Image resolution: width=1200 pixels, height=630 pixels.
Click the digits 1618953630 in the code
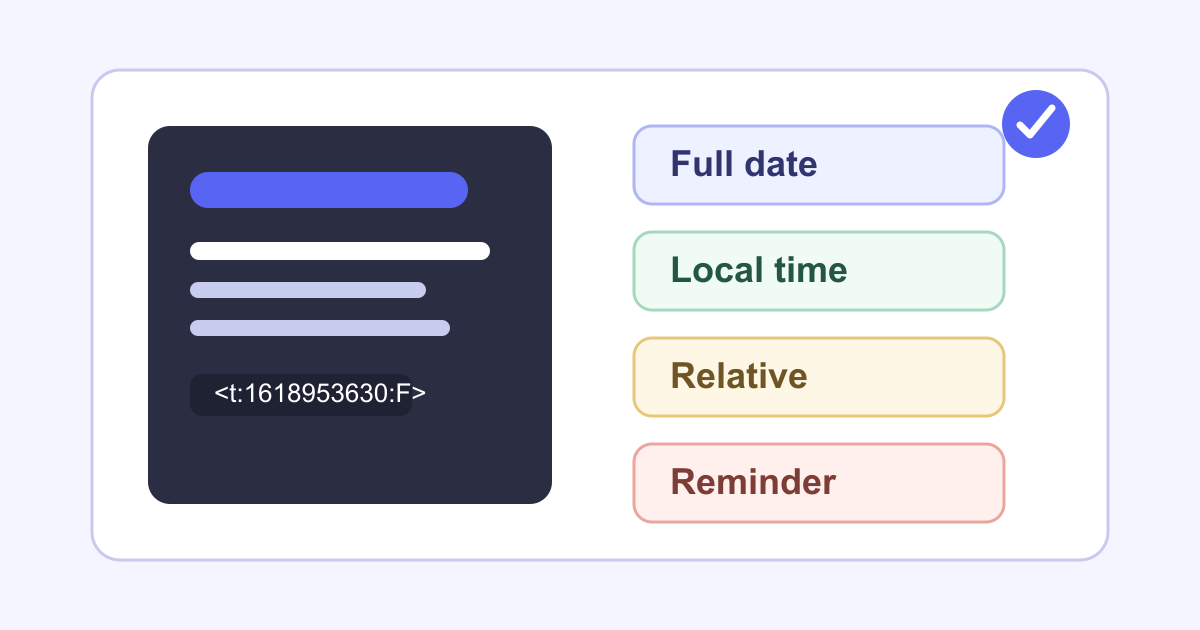tap(320, 395)
